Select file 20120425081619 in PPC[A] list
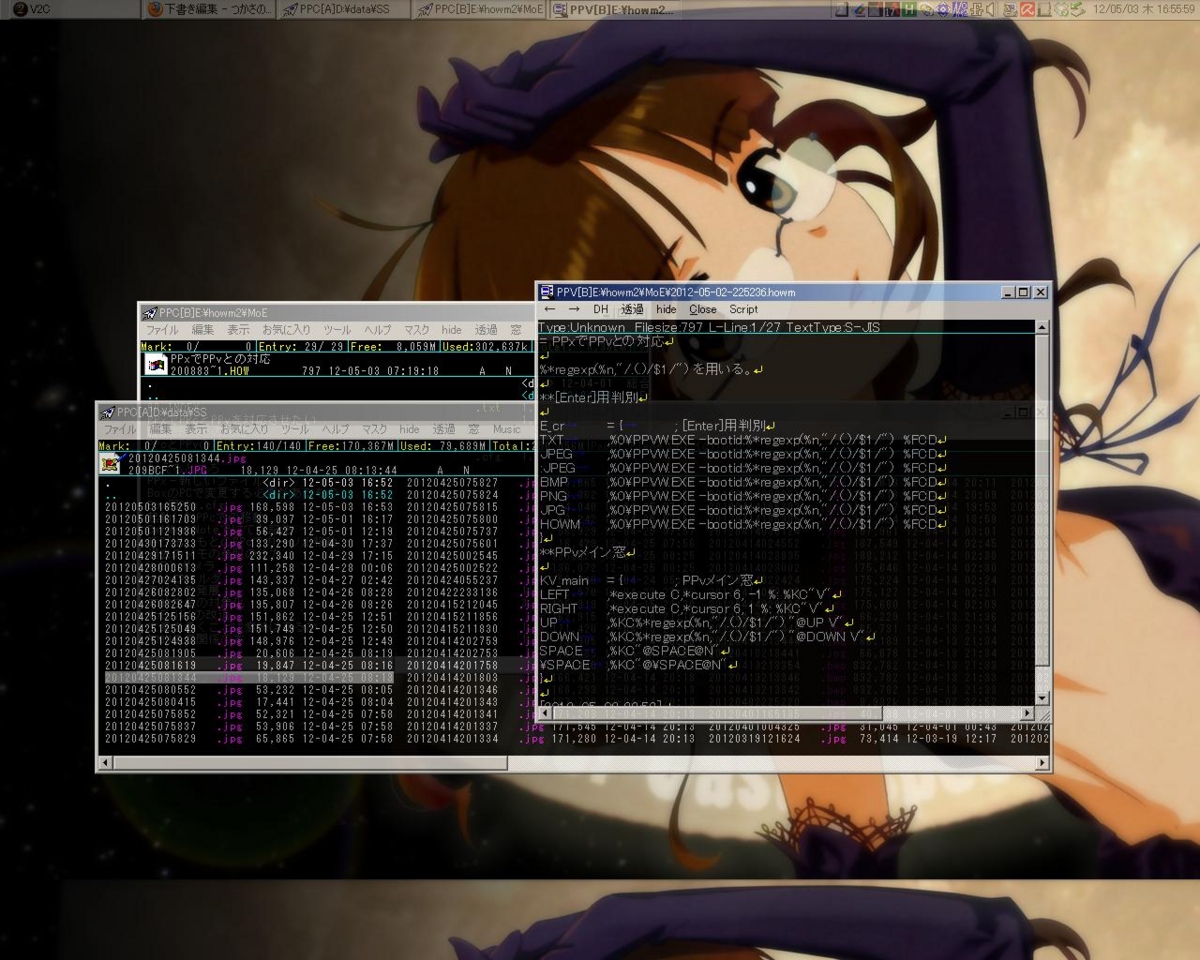 pyautogui.click(x=248, y=664)
